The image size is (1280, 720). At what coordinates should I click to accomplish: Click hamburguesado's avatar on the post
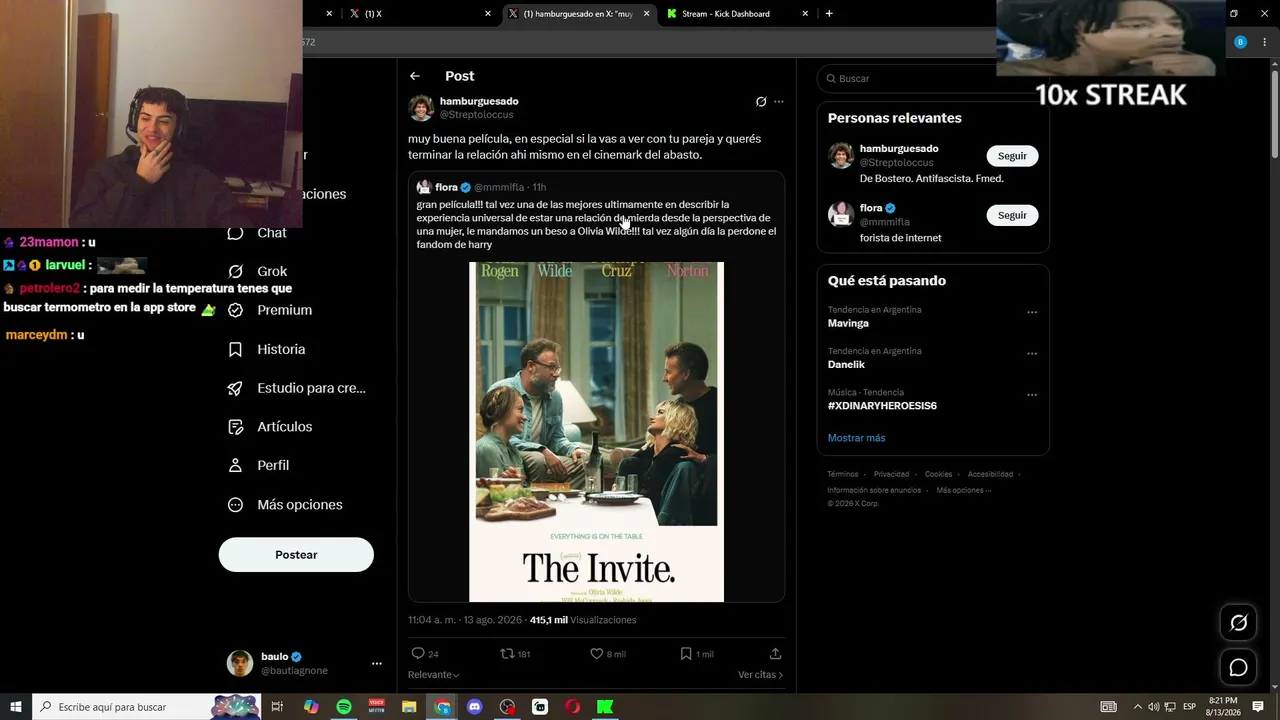421,107
